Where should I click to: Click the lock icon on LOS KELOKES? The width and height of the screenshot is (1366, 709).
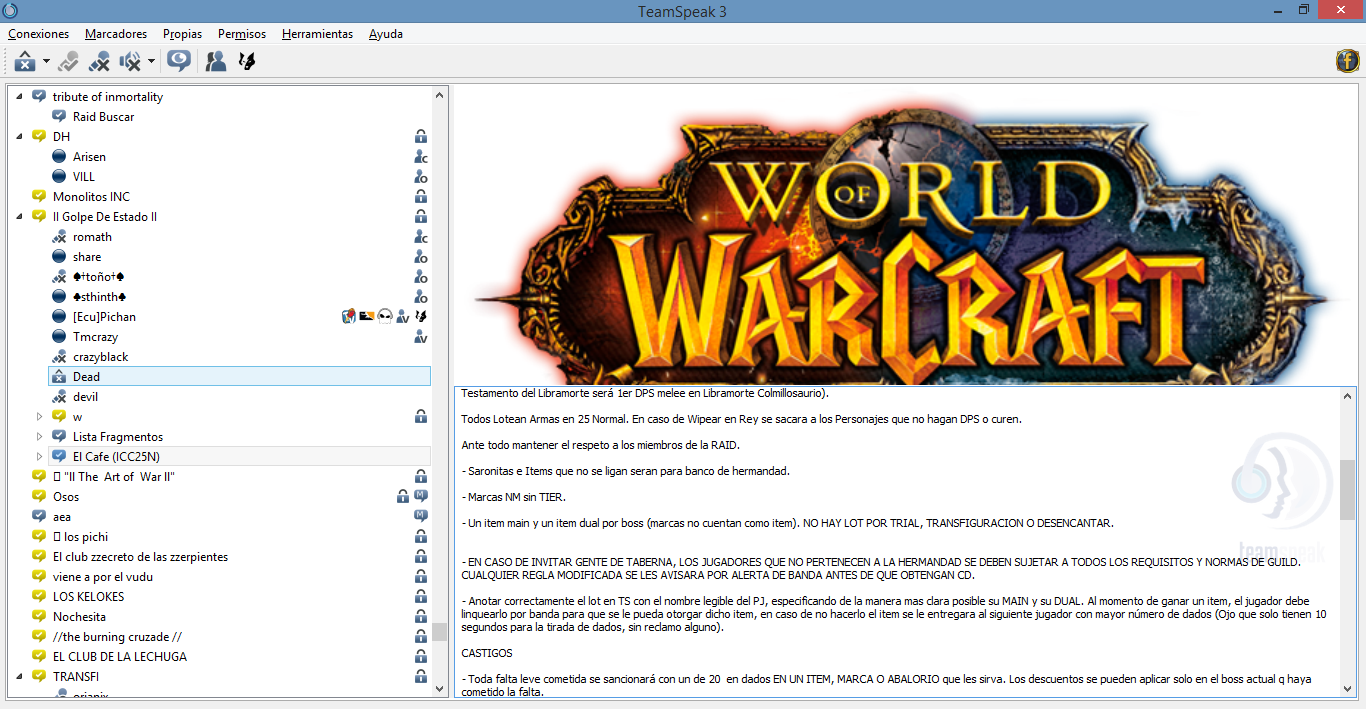coord(421,597)
